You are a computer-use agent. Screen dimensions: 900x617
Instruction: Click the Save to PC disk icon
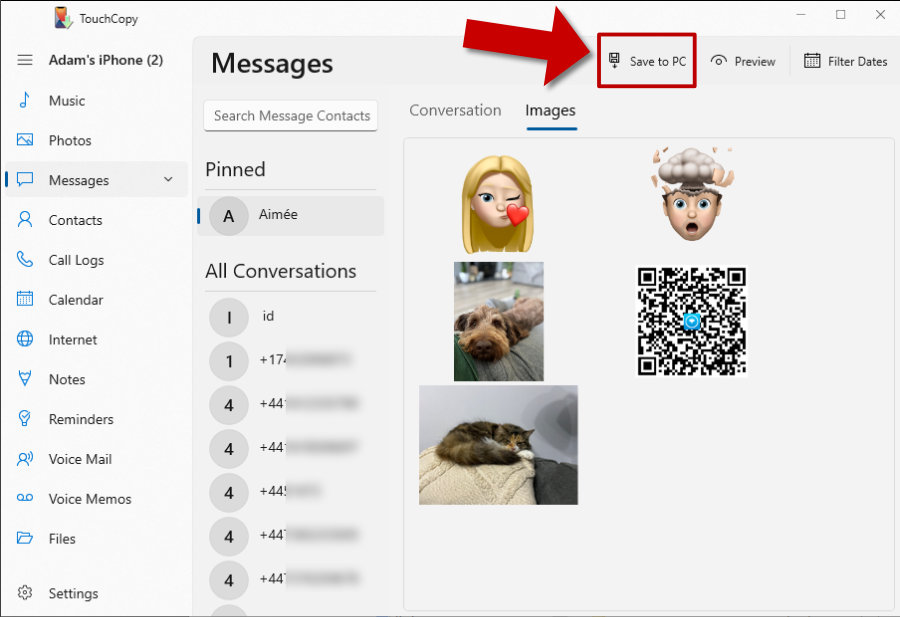coord(614,61)
